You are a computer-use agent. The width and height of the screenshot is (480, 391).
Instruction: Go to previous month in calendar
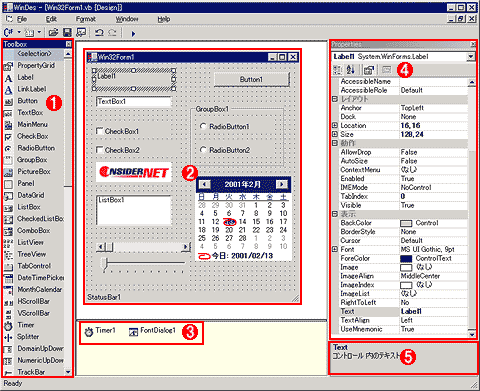click(204, 184)
